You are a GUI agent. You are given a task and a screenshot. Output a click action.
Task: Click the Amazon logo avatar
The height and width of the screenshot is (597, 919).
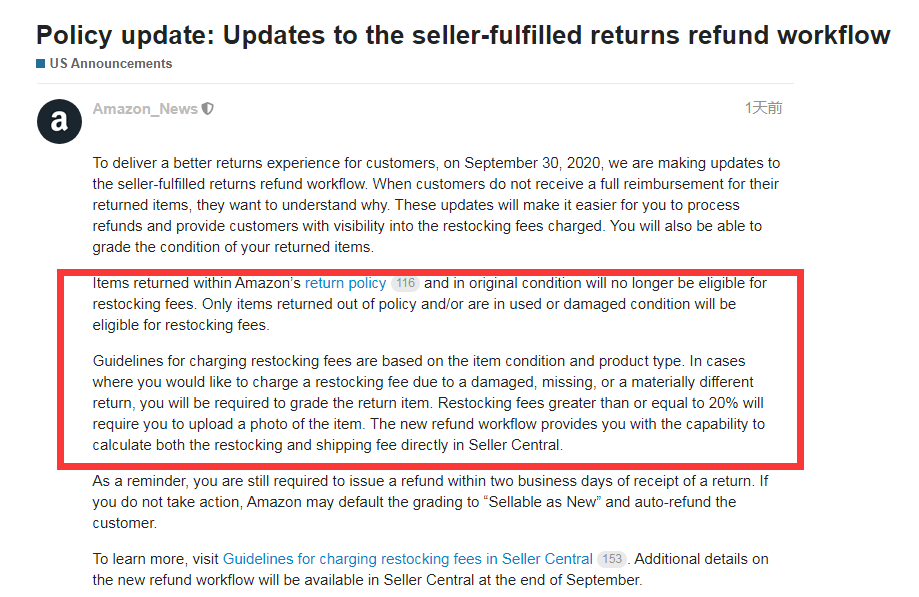coord(59,122)
